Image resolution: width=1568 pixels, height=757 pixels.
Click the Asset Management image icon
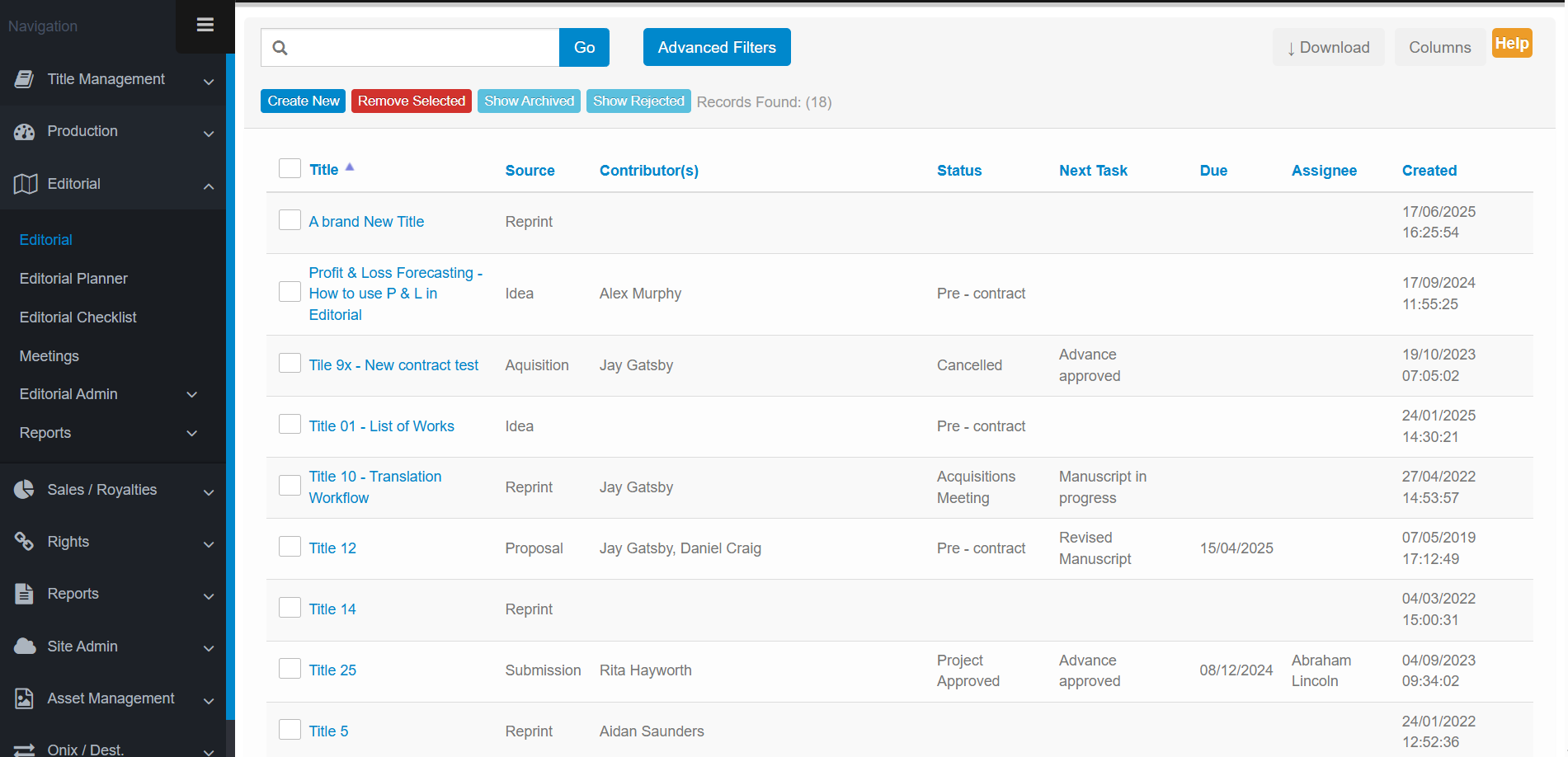click(25, 698)
